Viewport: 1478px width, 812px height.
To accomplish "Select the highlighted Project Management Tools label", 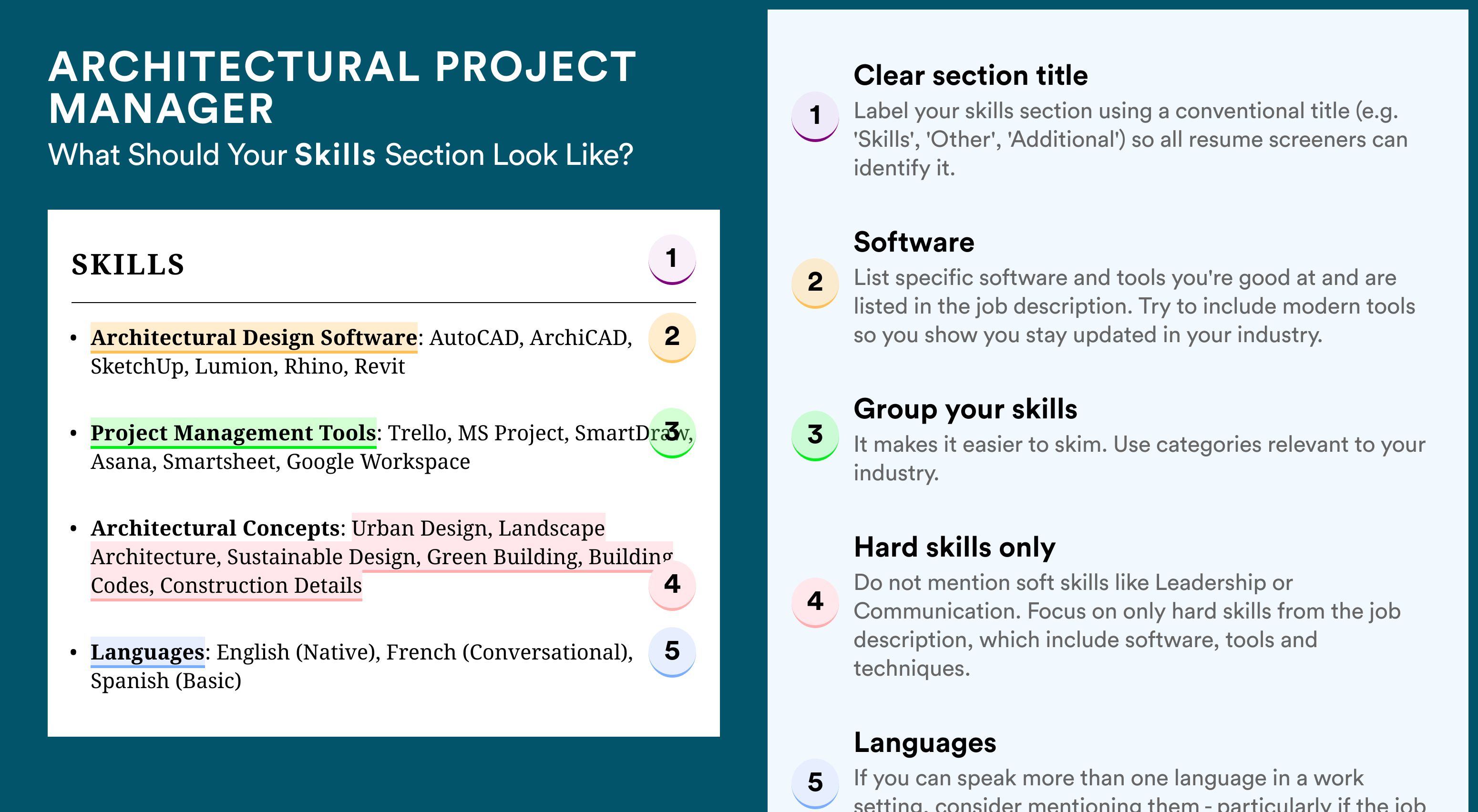I will click(x=233, y=432).
